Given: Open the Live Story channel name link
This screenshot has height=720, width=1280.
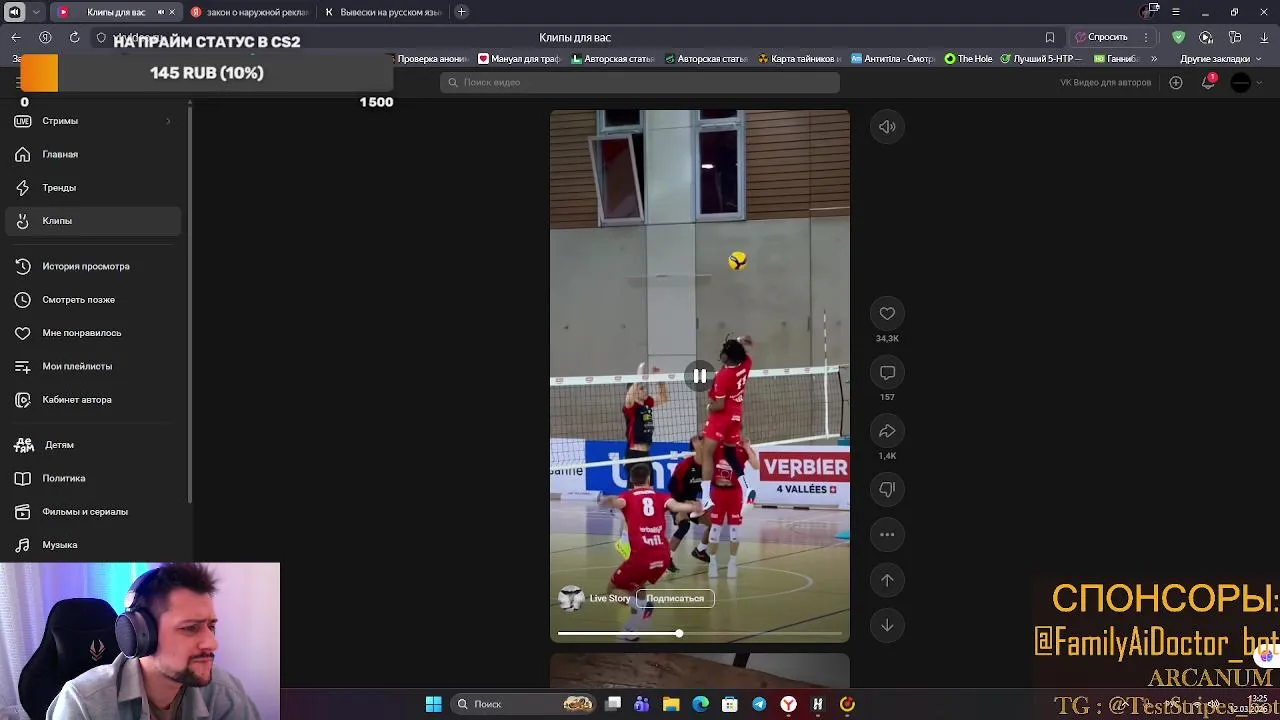Looking at the screenshot, I should (x=610, y=598).
